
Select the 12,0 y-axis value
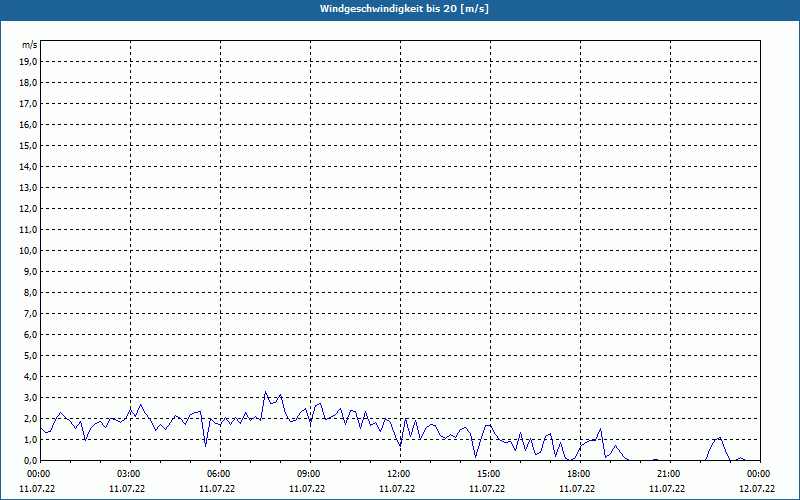[29, 208]
